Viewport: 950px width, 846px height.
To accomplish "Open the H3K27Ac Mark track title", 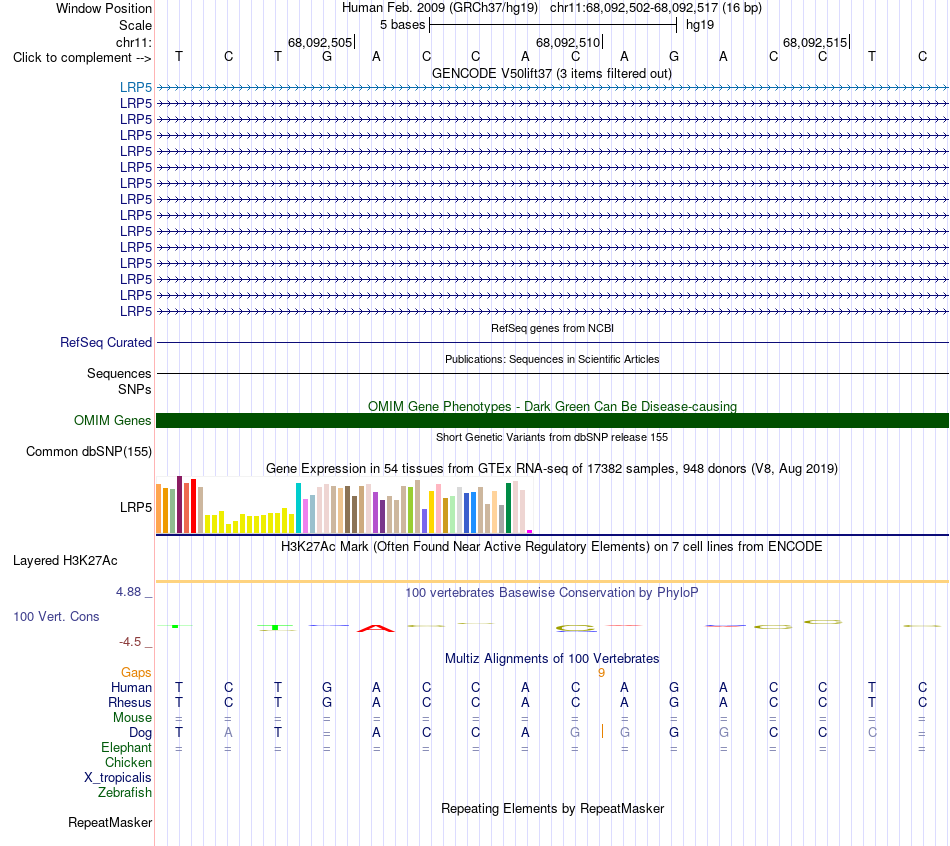I will pos(551,547).
